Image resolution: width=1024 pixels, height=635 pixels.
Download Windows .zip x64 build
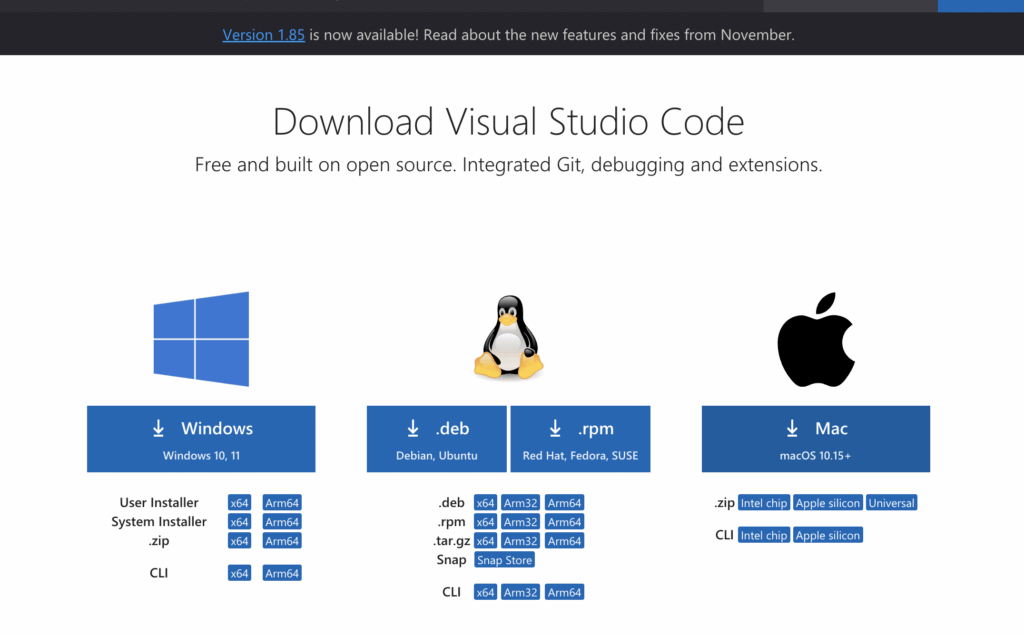click(x=239, y=541)
